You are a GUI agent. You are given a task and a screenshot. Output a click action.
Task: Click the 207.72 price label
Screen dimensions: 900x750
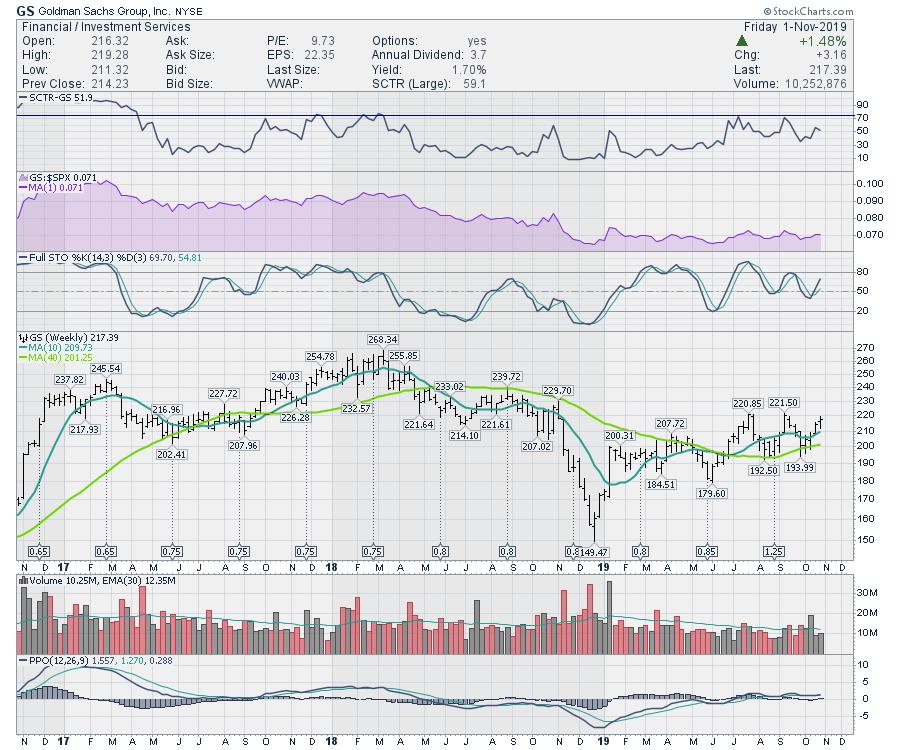670,424
